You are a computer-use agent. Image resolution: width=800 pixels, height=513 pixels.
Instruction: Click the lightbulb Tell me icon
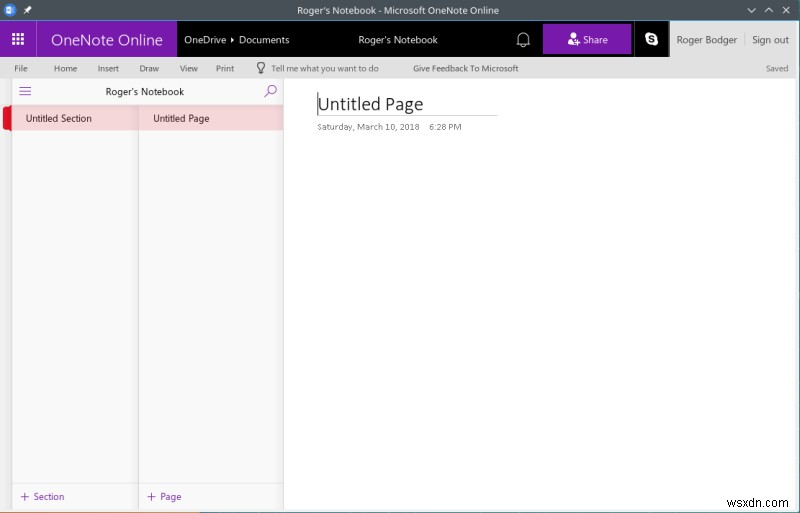[x=261, y=68]
